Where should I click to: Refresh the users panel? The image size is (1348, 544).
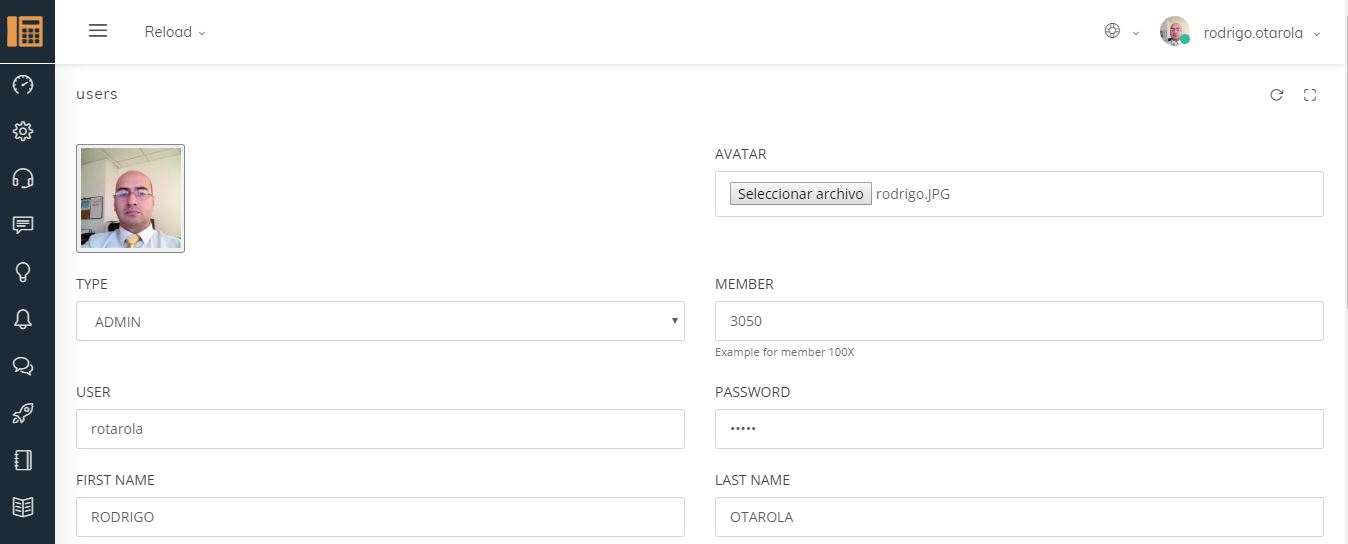pos(1276,95)
